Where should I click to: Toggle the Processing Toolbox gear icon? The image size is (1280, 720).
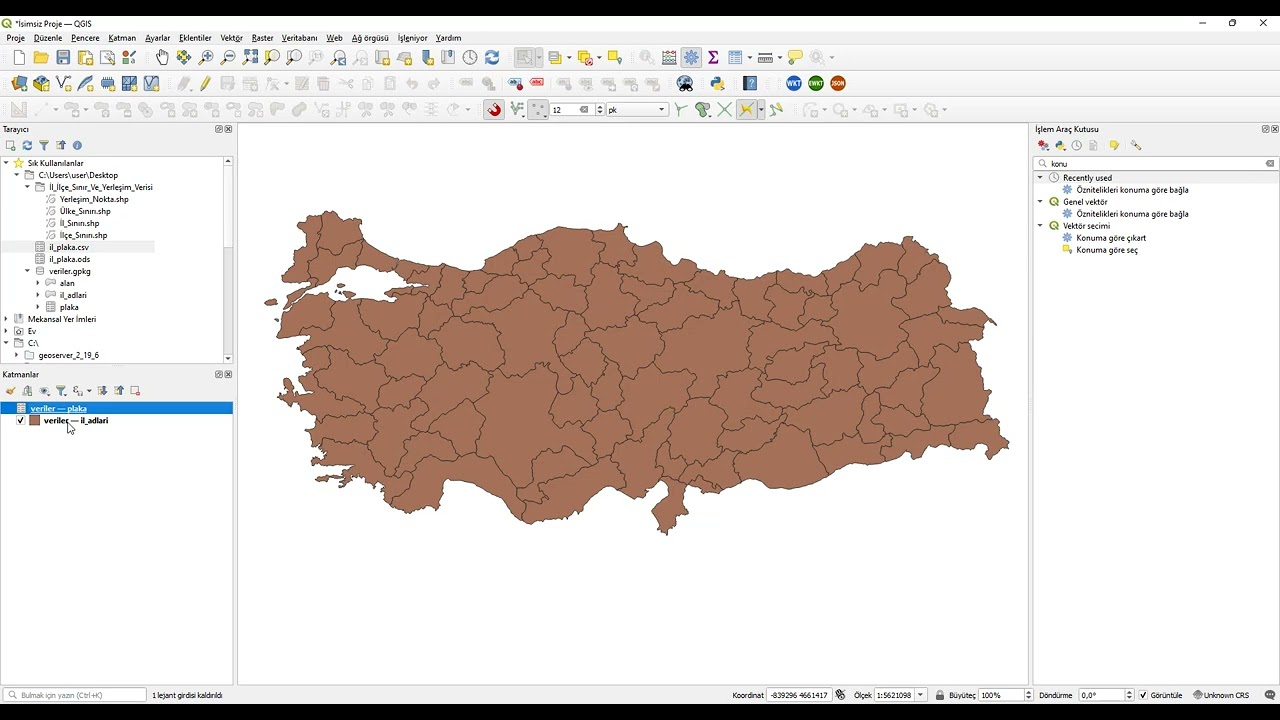[691, 58]
